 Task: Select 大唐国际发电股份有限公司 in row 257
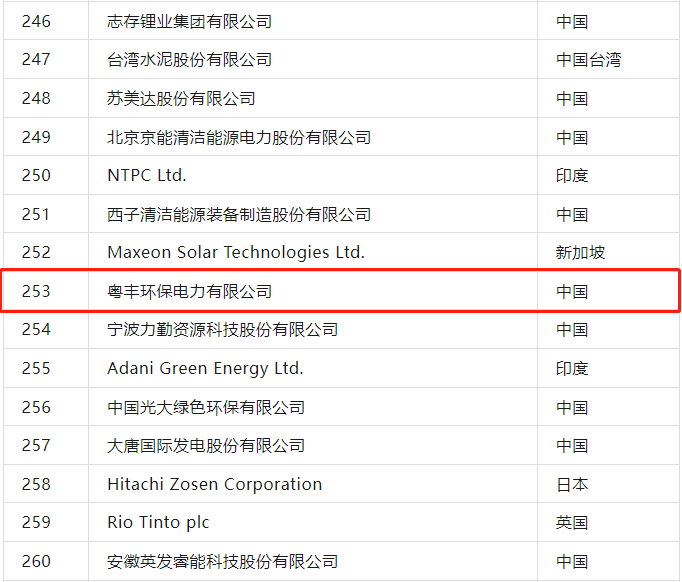pos(206,445)
